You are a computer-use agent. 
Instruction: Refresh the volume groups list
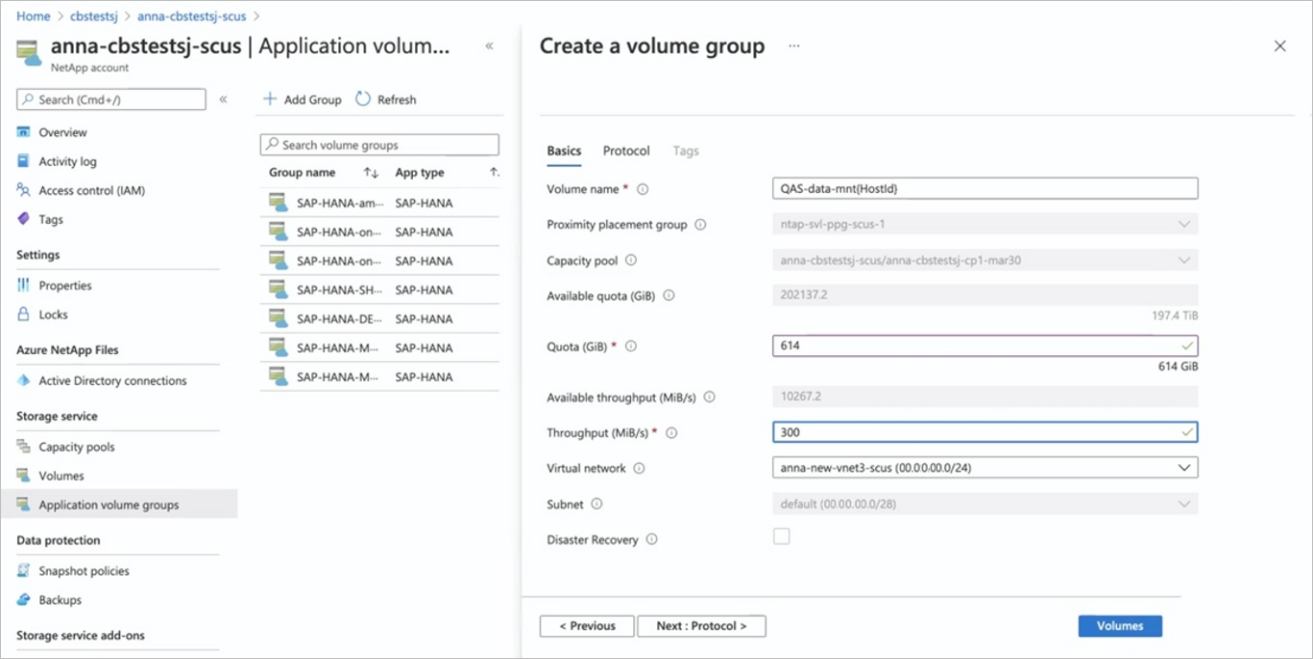coord(386,99)
